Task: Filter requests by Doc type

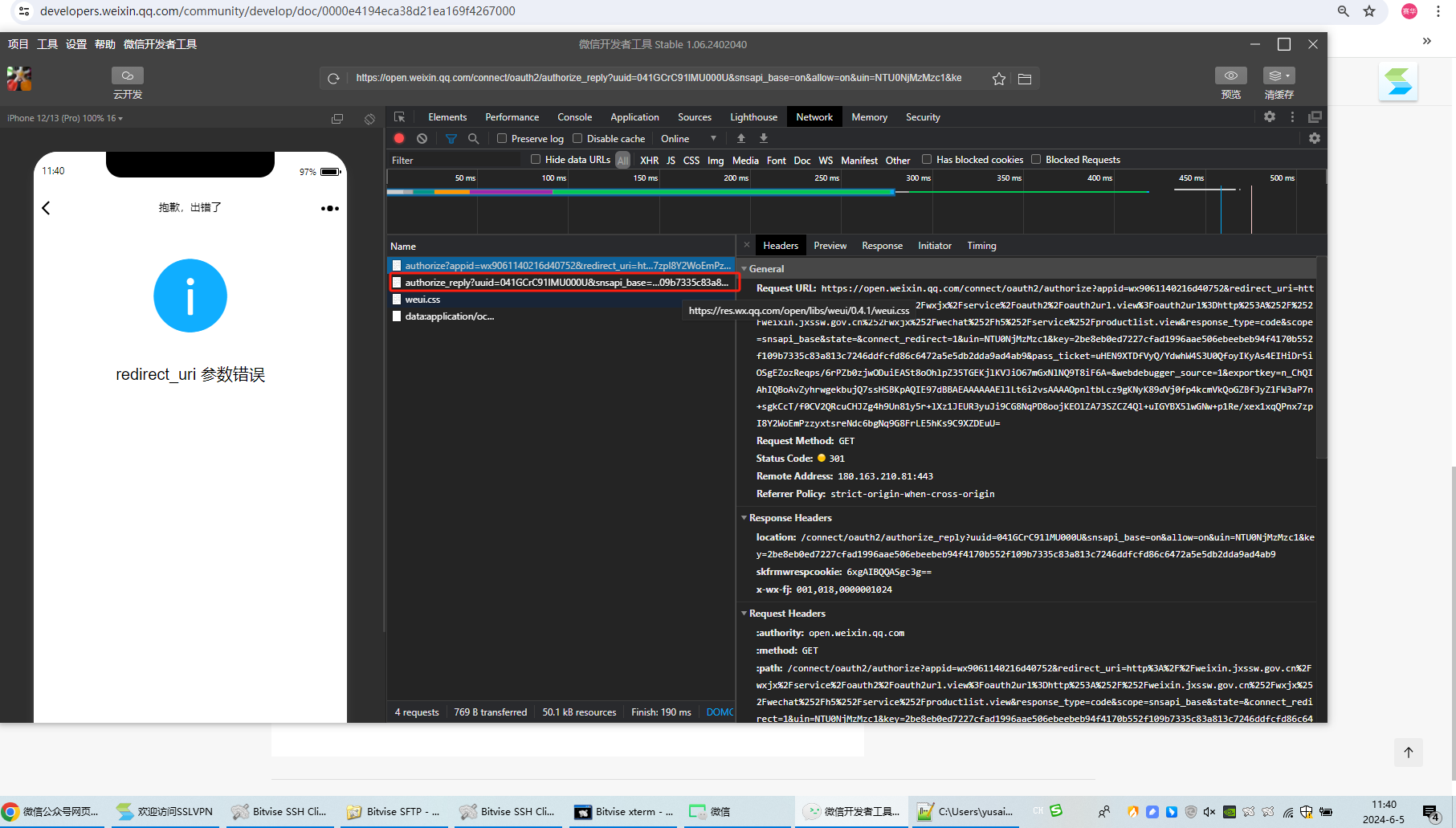Action: 801,161
